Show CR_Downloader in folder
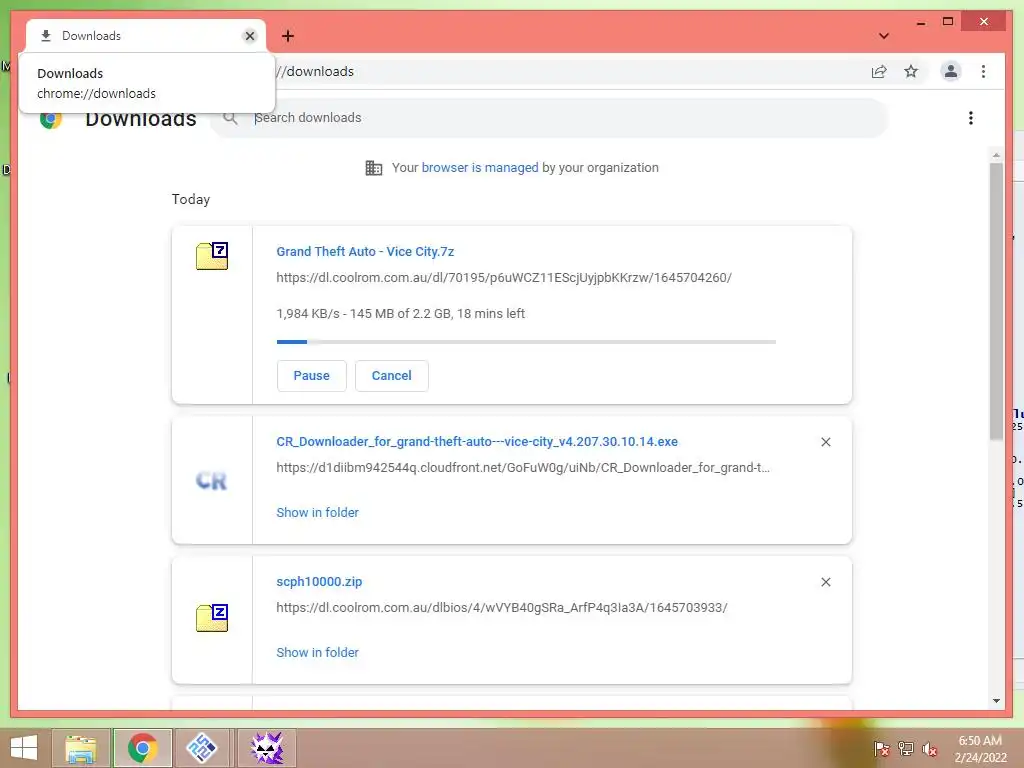The image size is (1024, 768). click(317, 513)
